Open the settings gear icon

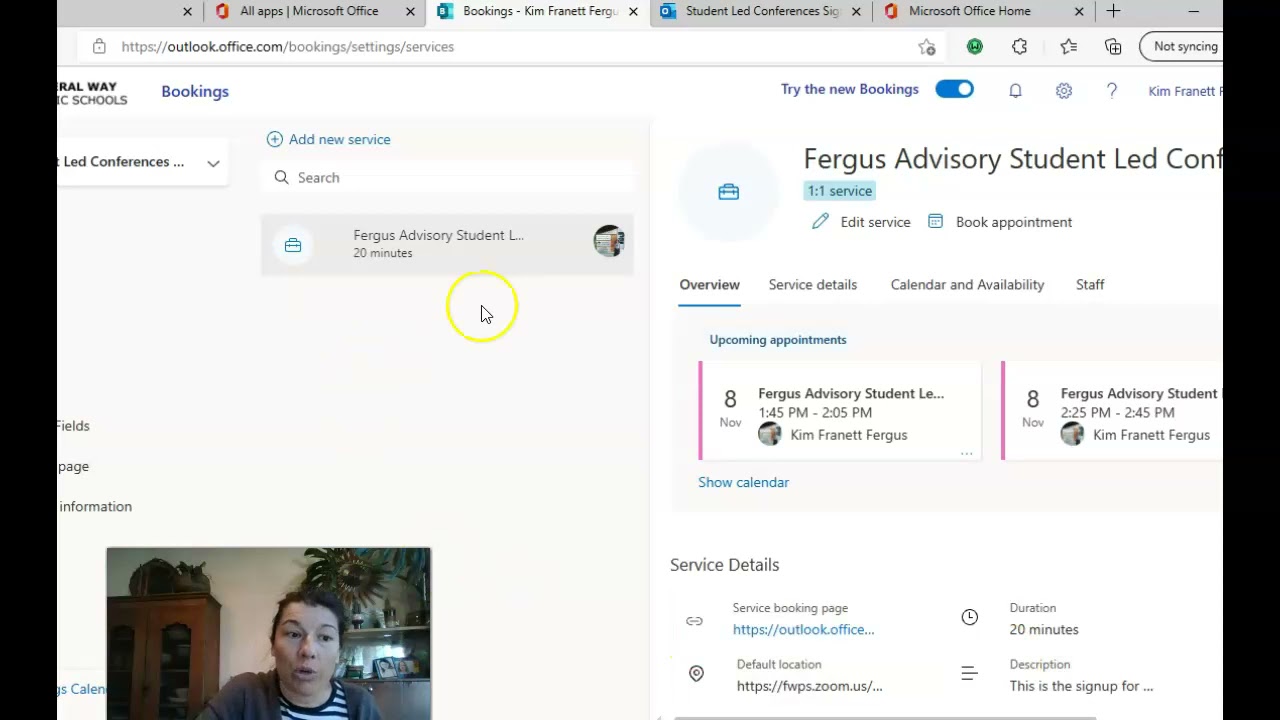pyautogui.click(x=1063, y=90)
